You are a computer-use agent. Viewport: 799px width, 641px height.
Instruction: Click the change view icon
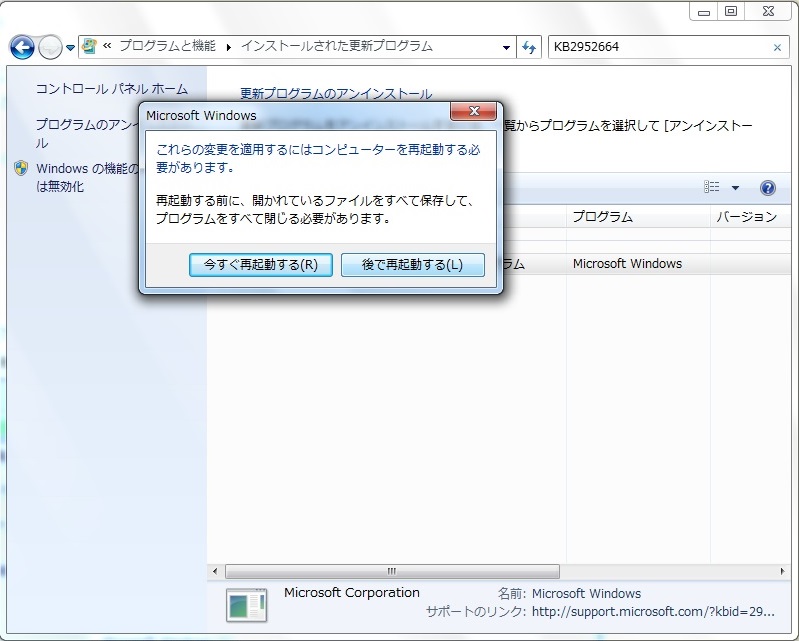pyautogui.click(x=711, y=187)
